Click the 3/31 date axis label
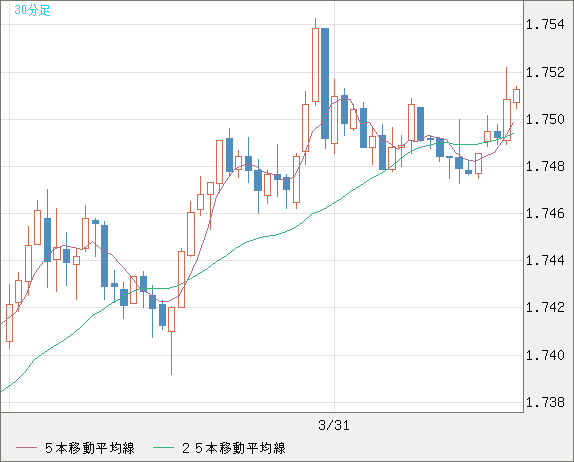 click(x=334, y=425)
